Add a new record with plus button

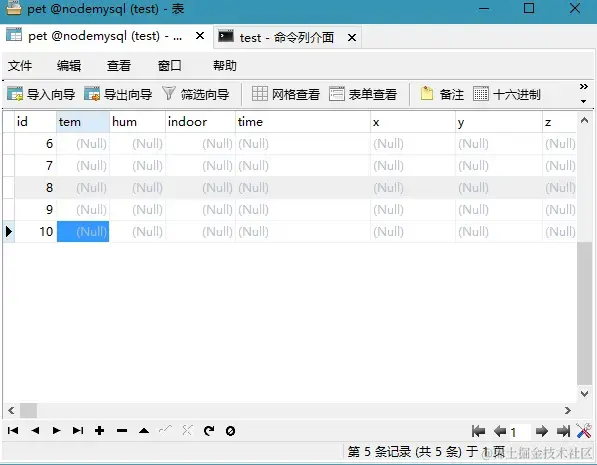[100, 431]
